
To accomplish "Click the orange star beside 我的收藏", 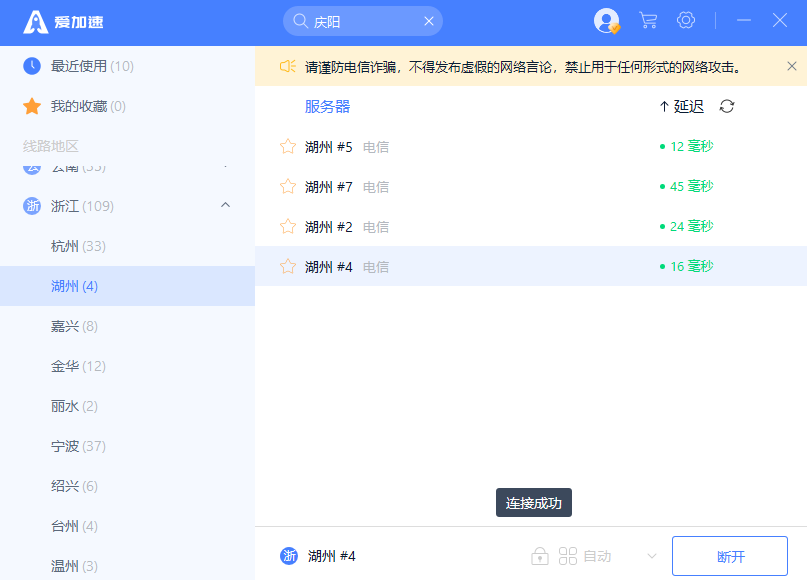I will 32,106.
